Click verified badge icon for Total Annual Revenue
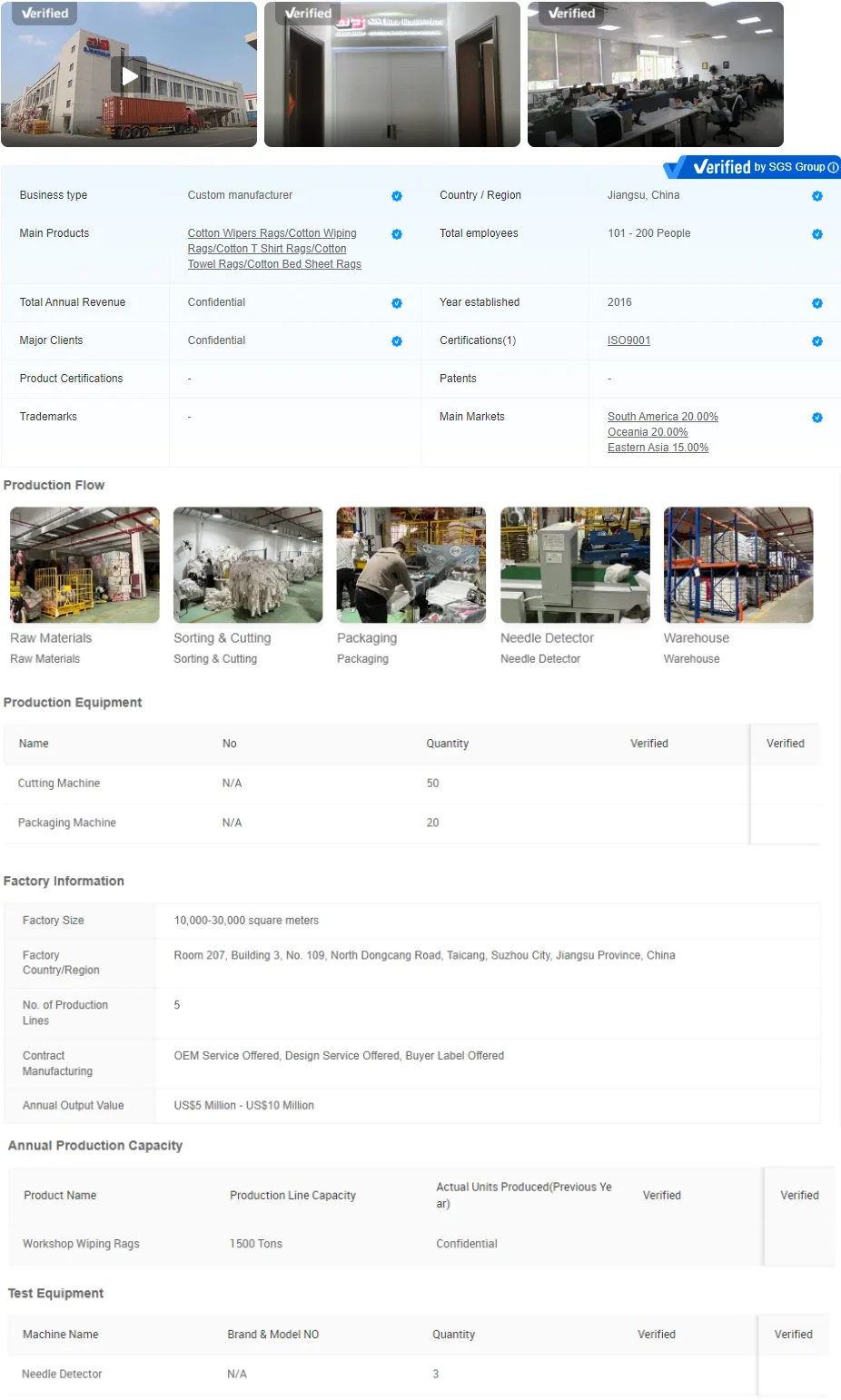841x1400 pixels. click(x=397, y=303)
